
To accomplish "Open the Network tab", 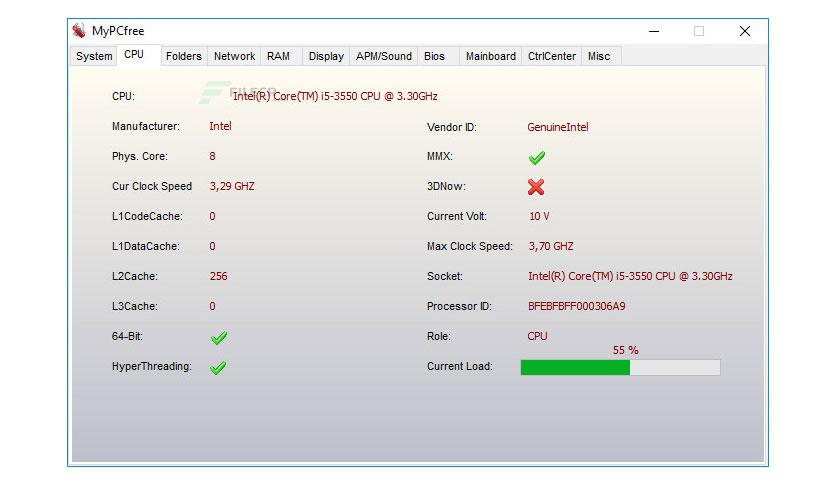I will tap(234, 56).
